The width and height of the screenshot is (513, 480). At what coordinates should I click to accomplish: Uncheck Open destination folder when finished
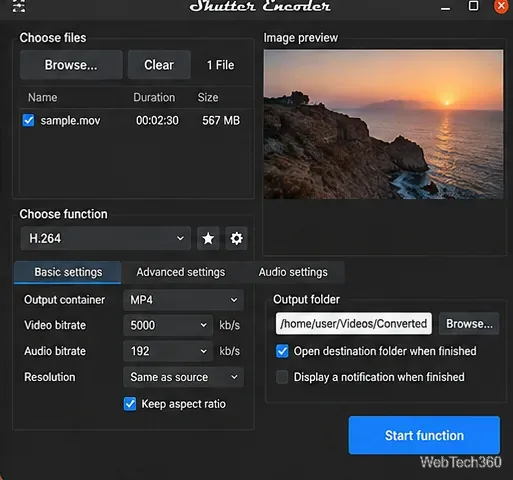click(282, 351)
